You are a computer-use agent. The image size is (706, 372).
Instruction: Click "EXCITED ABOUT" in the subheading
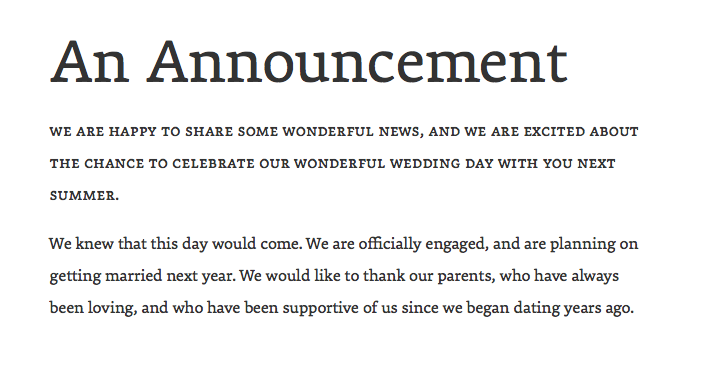[581, 132]
